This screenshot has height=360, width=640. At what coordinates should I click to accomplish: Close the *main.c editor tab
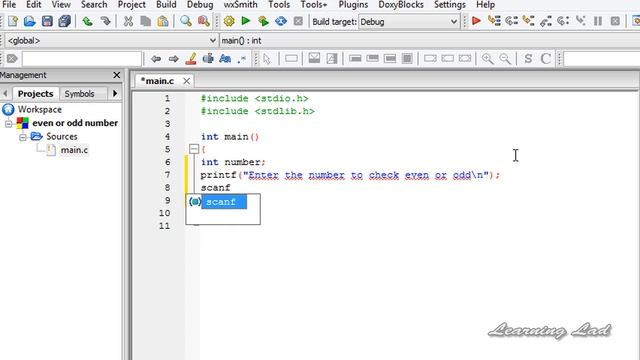187,81
